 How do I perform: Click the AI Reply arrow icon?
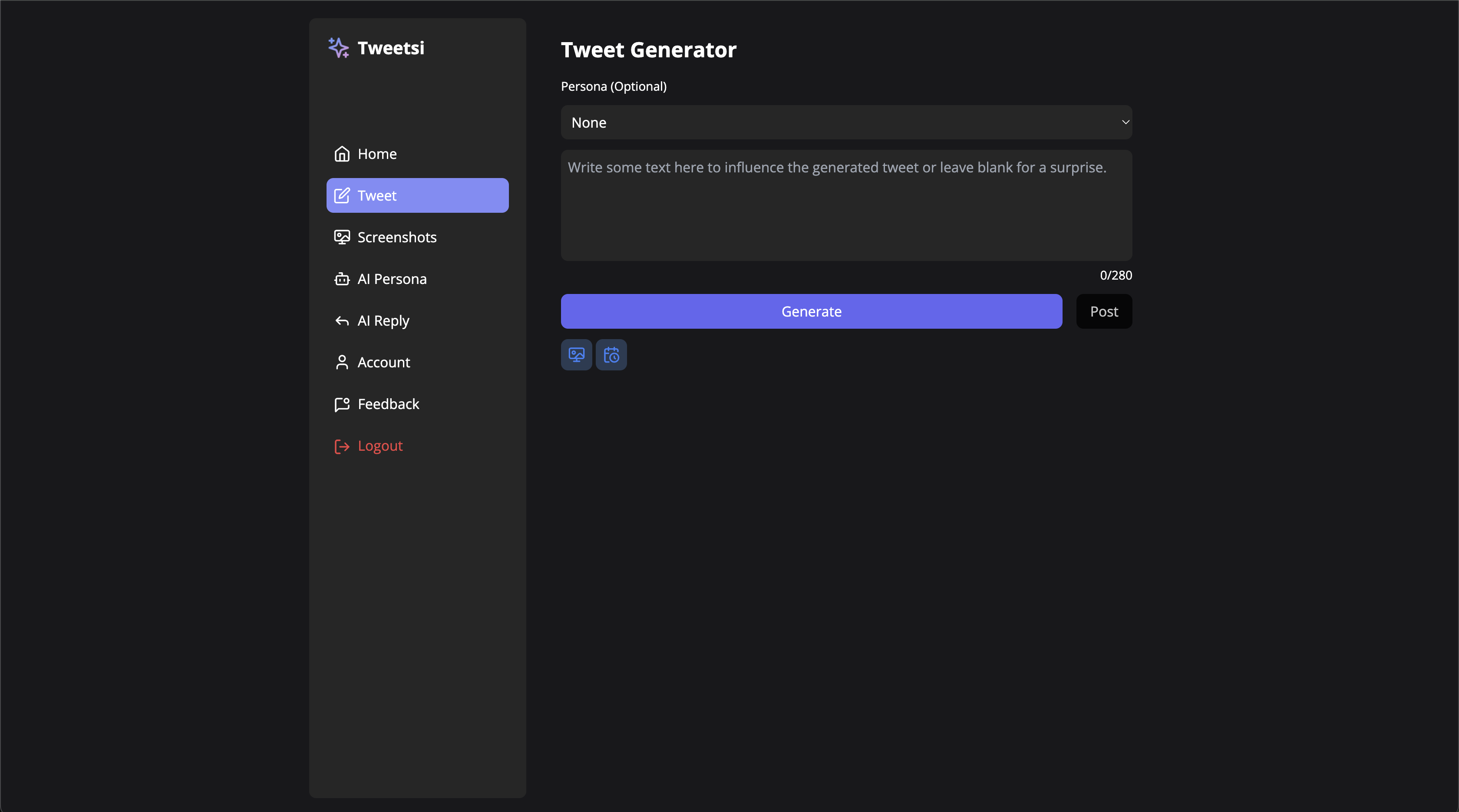[x=342, y=320]
